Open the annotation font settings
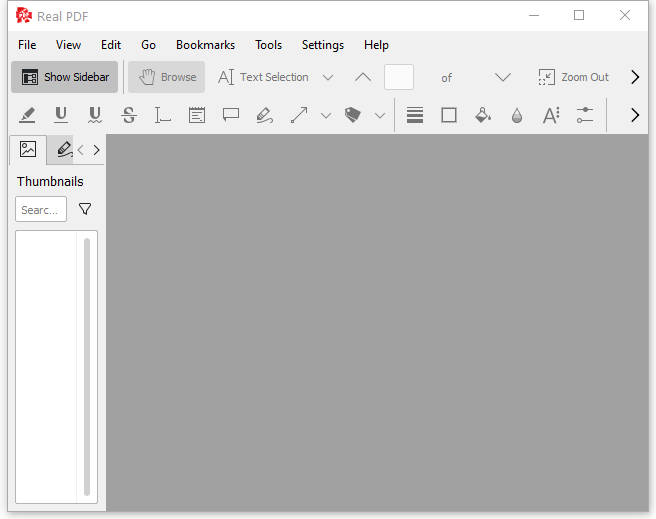The height and width of the screenshot is (519, 656). tap(551, 115)
